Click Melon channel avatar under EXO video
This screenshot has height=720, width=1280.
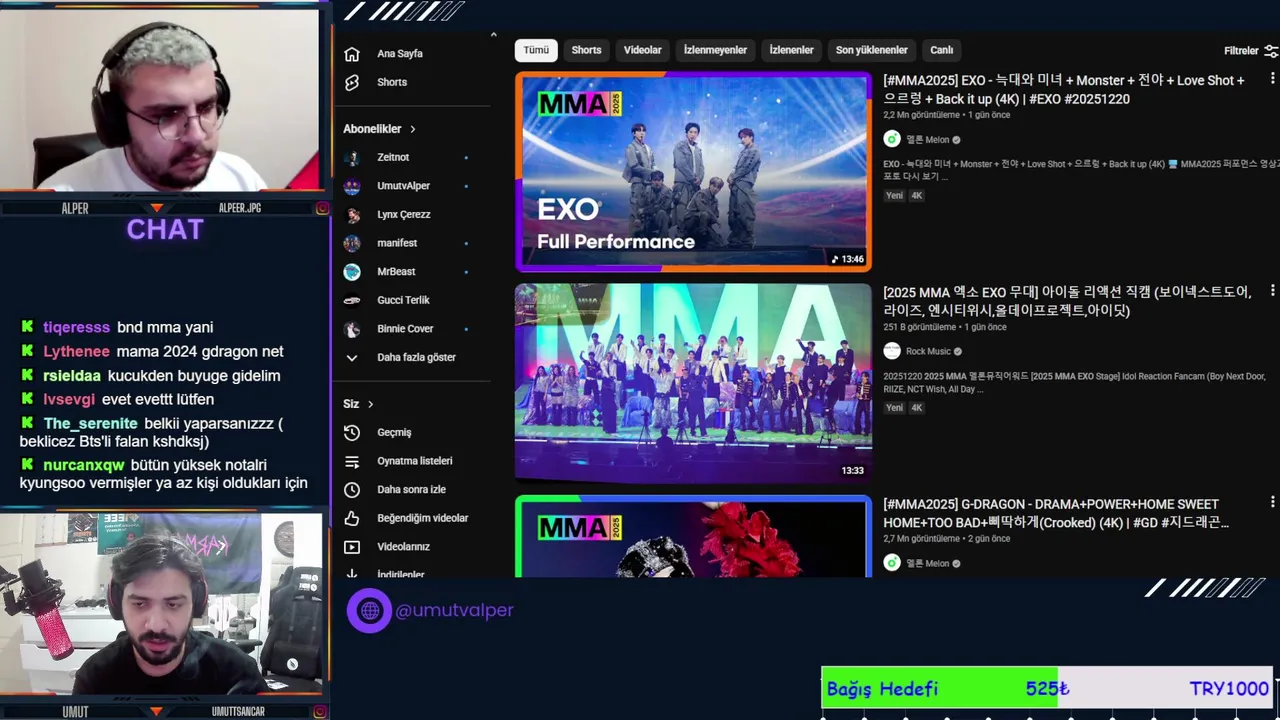[x=892, y=139]
